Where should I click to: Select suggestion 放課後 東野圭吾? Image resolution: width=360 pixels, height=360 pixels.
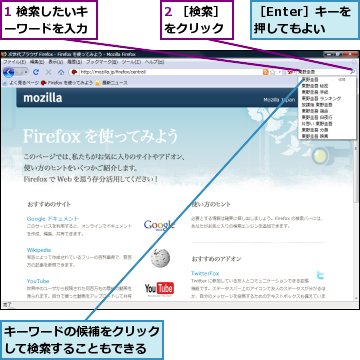click(x=327, y=105)
